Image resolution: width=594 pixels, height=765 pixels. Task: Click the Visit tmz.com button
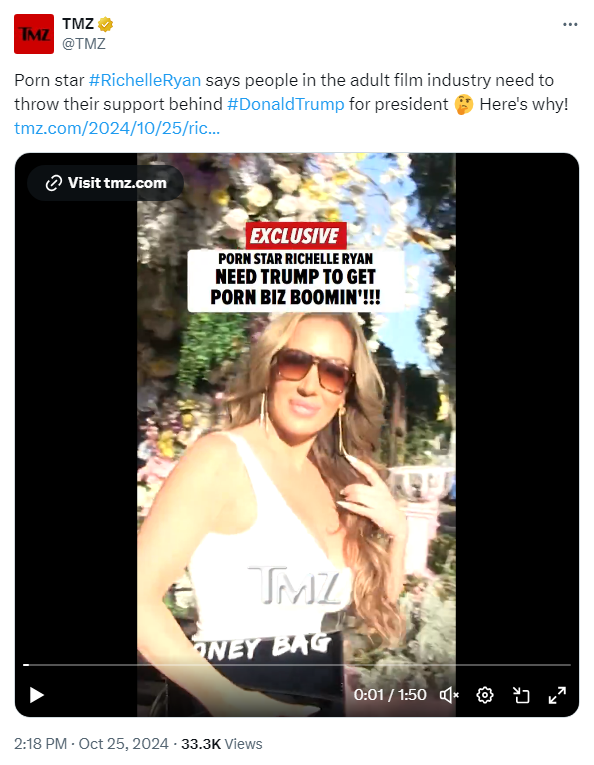click(105, 183)
